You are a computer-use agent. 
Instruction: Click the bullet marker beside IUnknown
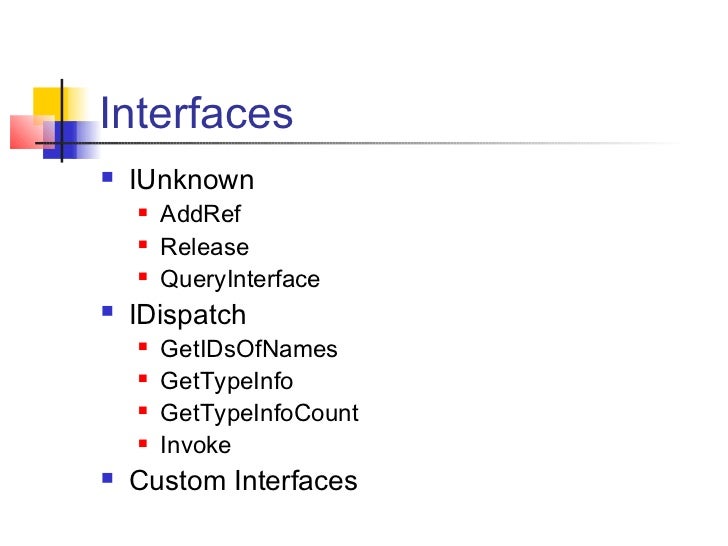109,180
